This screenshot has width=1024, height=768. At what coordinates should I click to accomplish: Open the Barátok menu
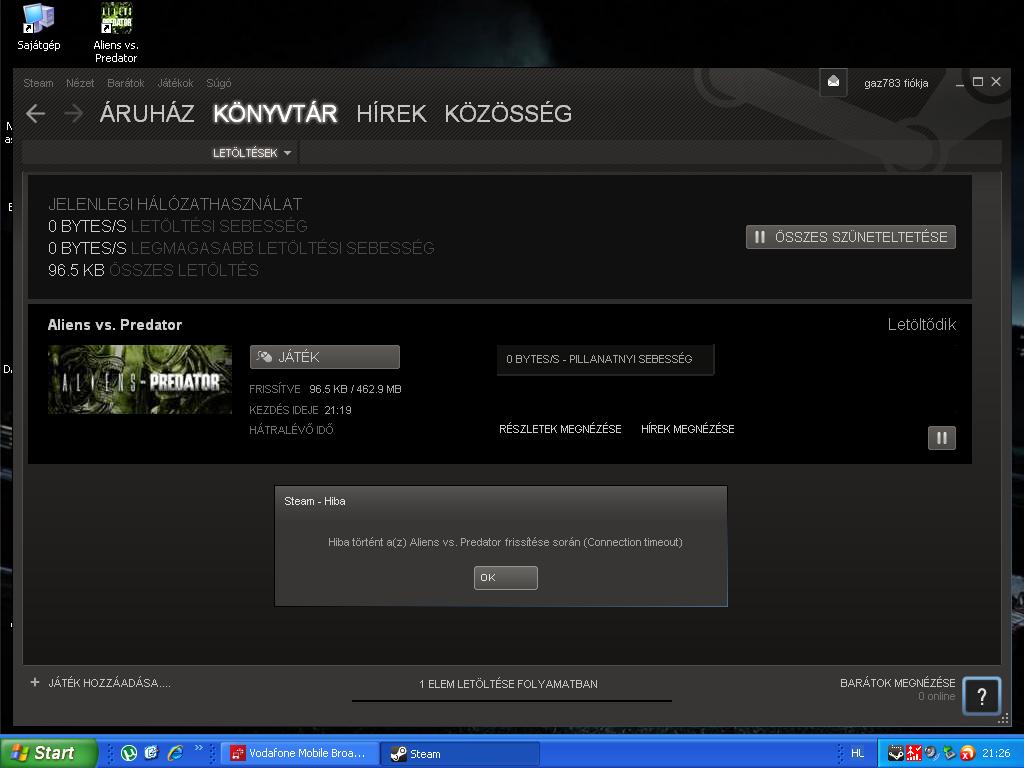[125, 83]
